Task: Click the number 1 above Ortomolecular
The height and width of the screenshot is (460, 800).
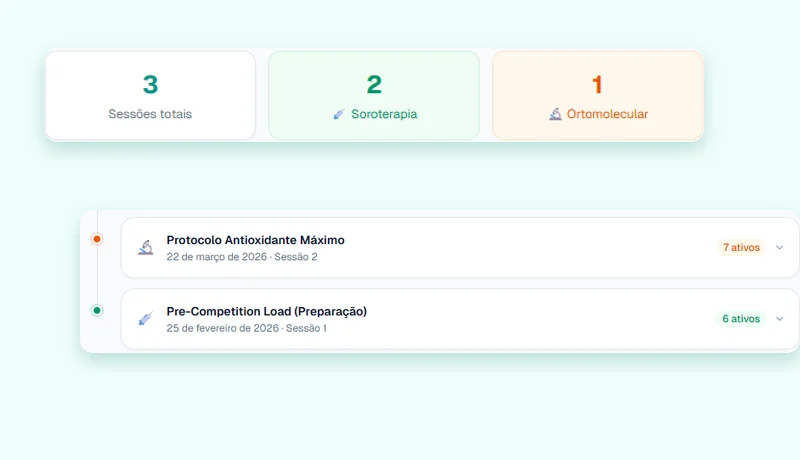Action: click(x=597, y=85)
